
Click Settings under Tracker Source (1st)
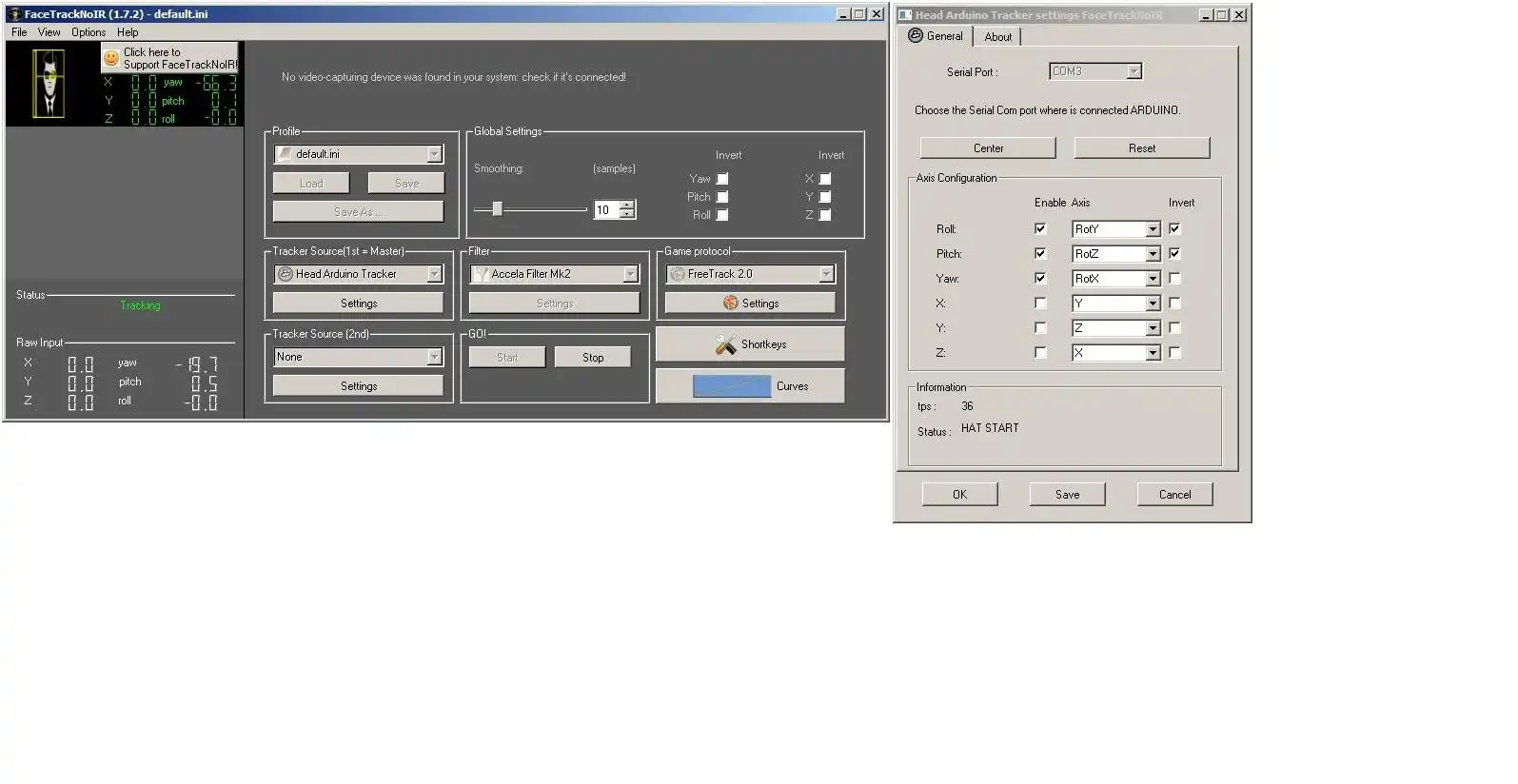tap(358, 304)
